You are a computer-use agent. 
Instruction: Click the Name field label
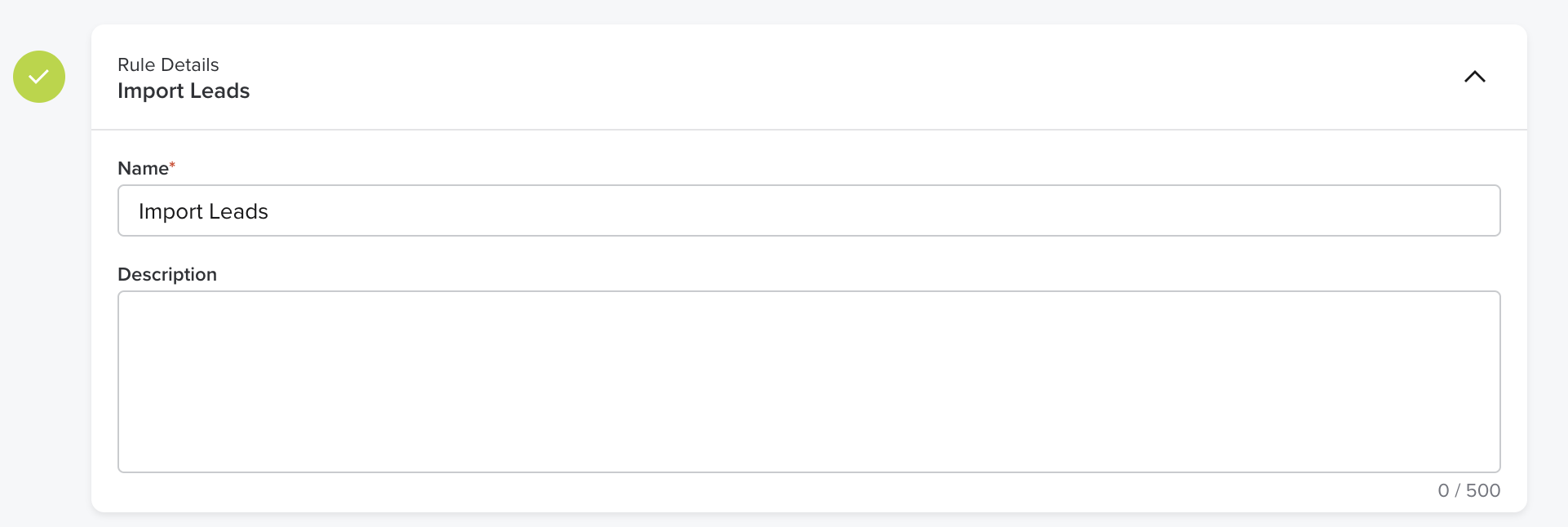143,168
